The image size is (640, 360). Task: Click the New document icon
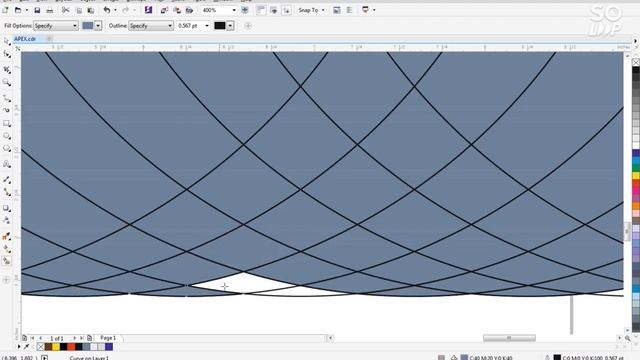point(5,10)
